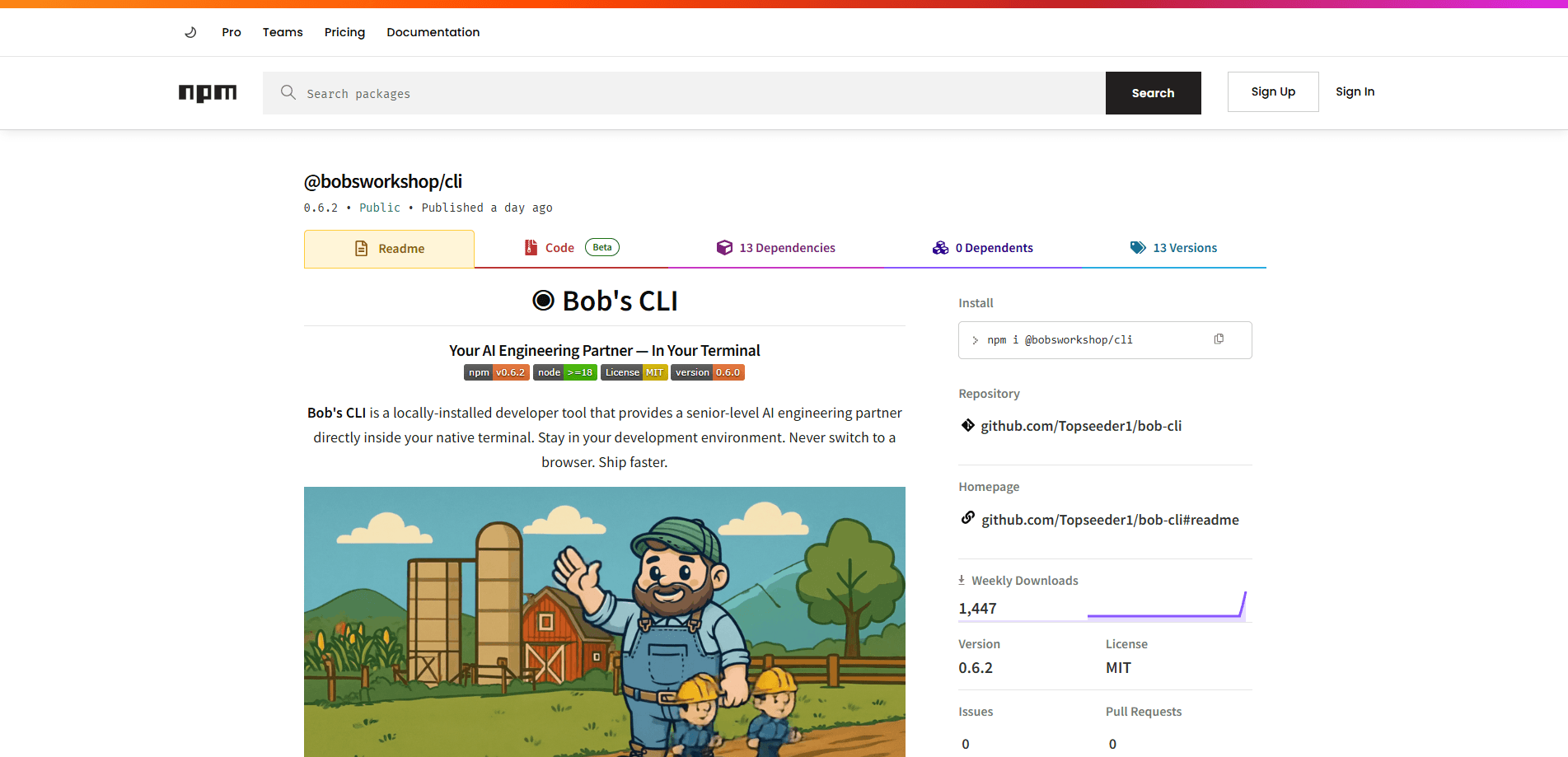Click the Public label
Viewport: 1568px width, 757px height.
380,208
